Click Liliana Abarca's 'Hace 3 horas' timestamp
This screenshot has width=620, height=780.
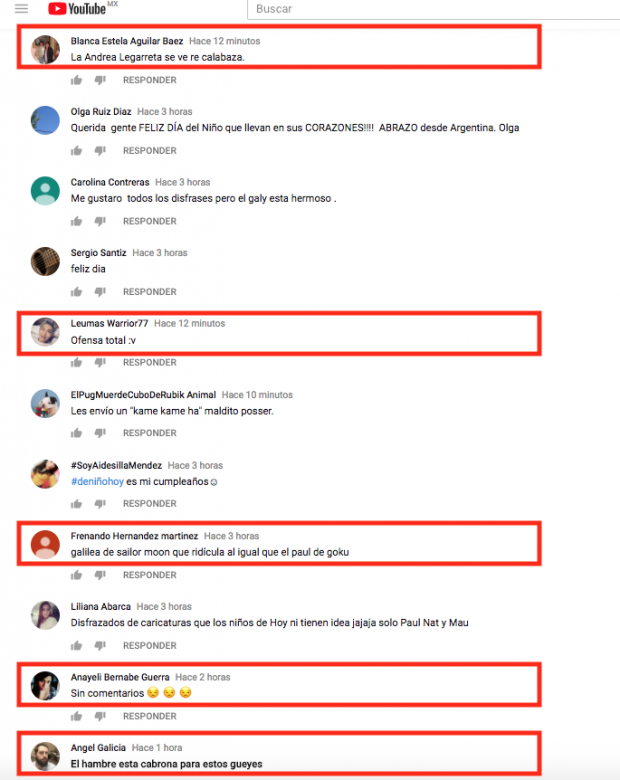[164, 606]
